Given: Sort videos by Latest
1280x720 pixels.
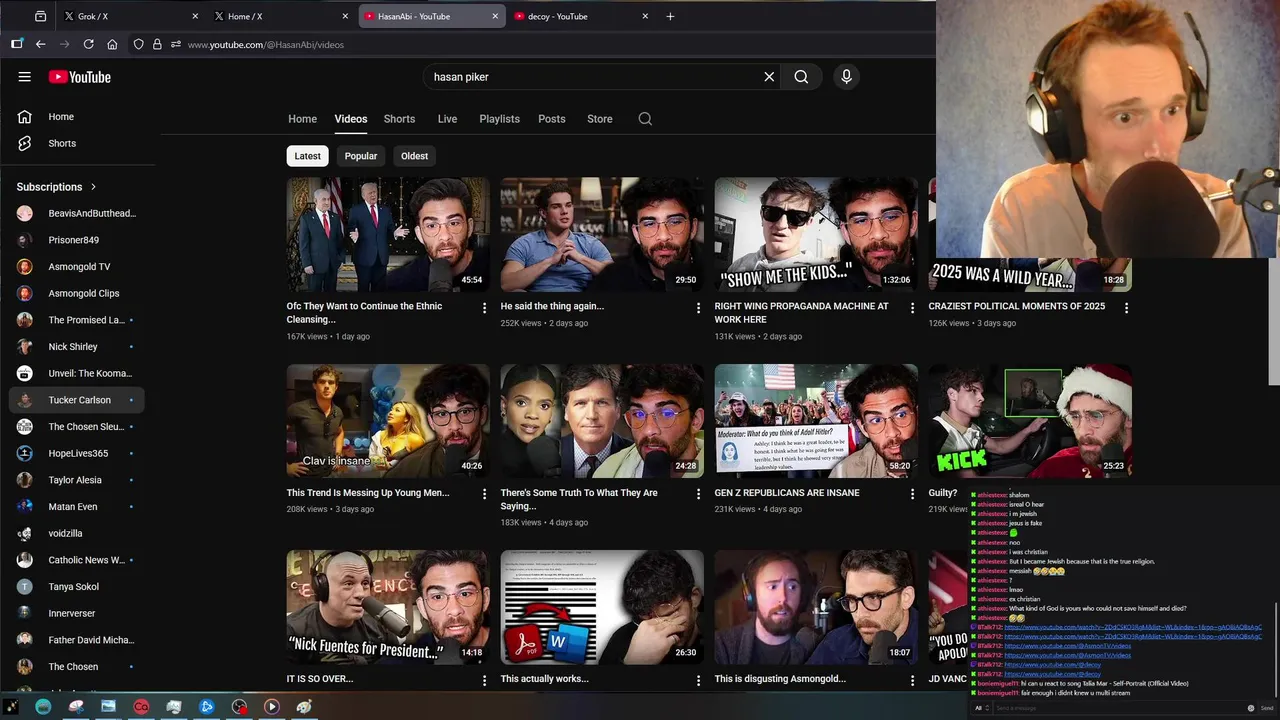Looking at the screenshot, I should (308, 156).
